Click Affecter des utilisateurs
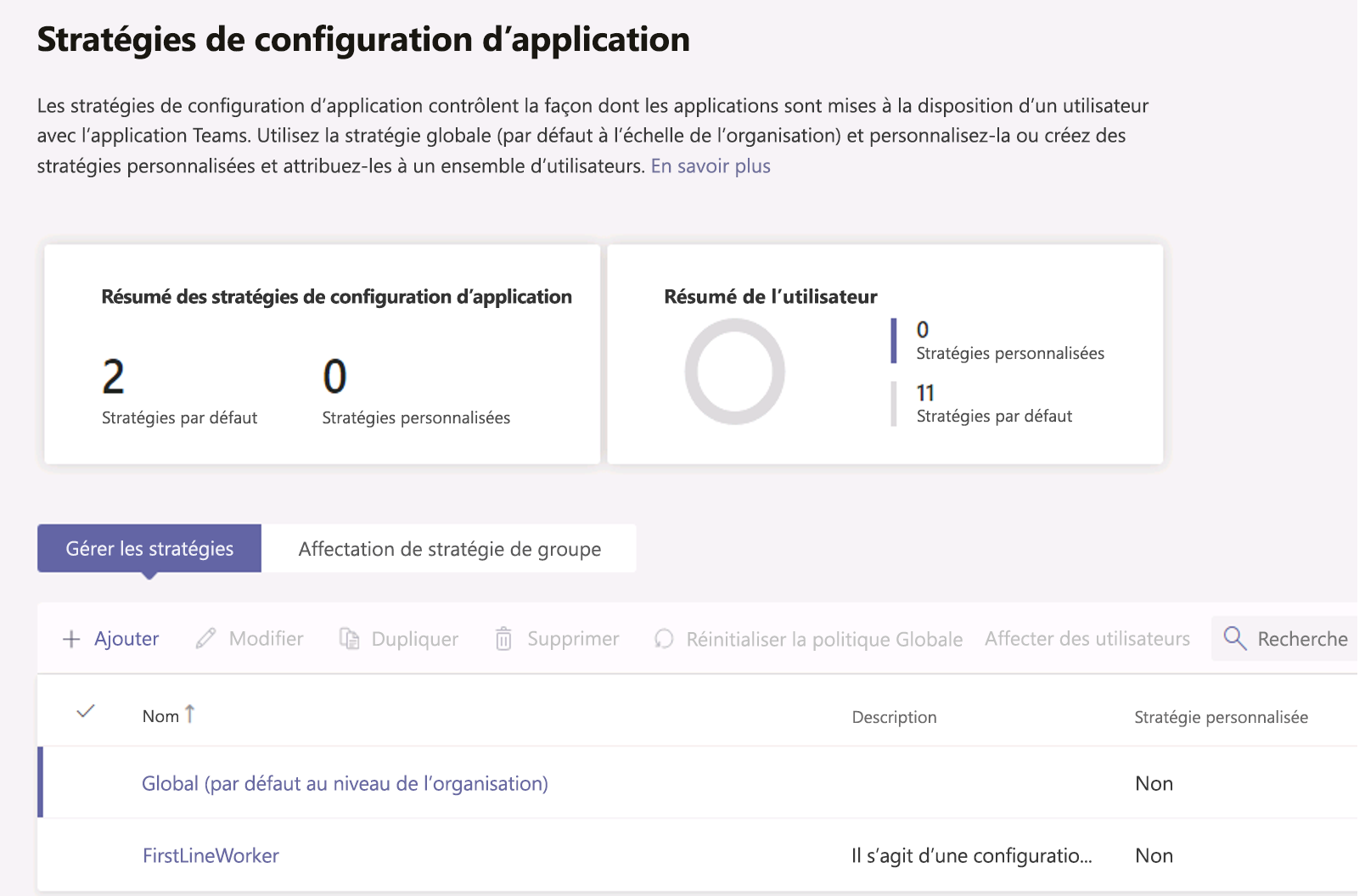 tap(1087, 639)
